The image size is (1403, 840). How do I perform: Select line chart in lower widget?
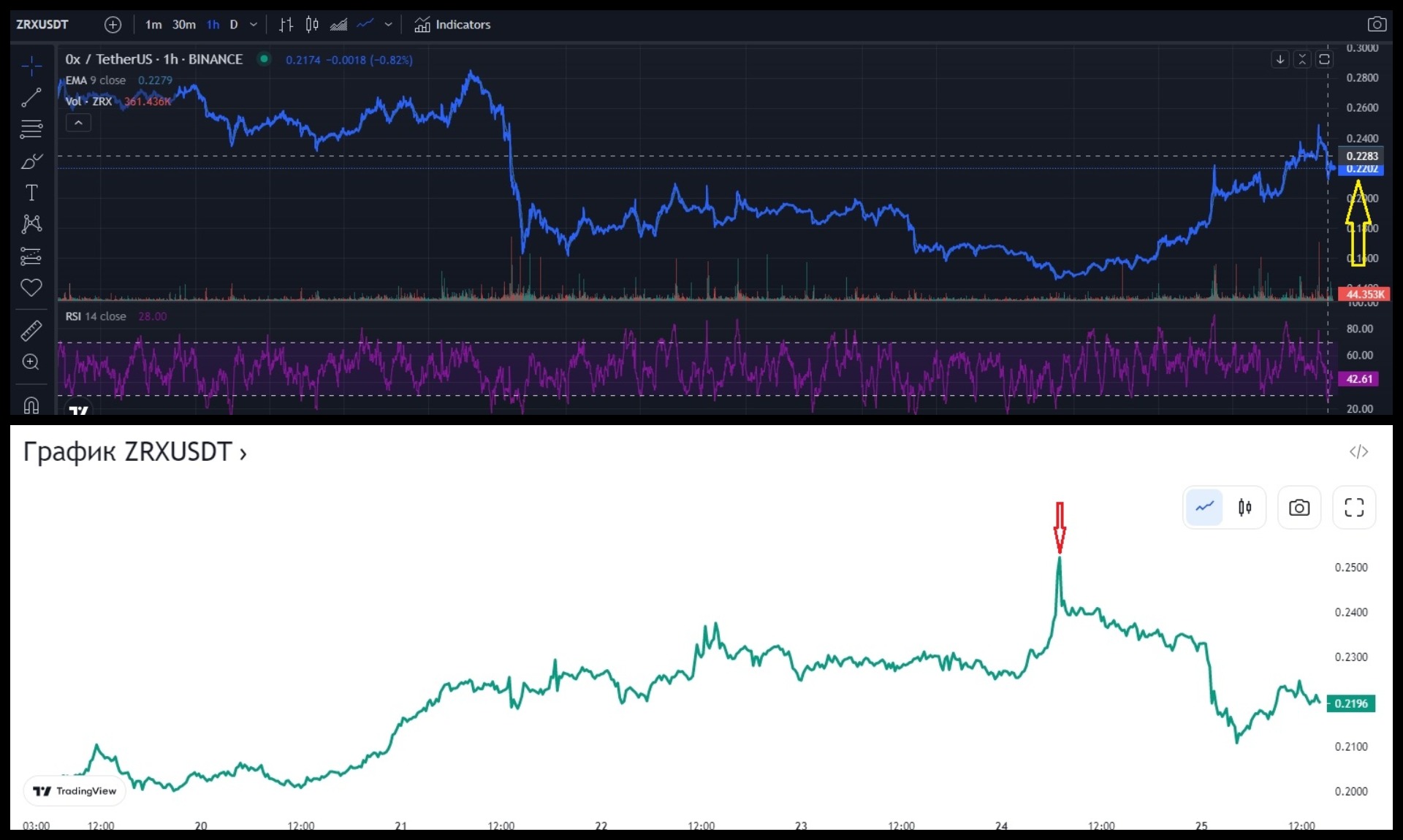pyautogui.click(x=1204, y=507)
